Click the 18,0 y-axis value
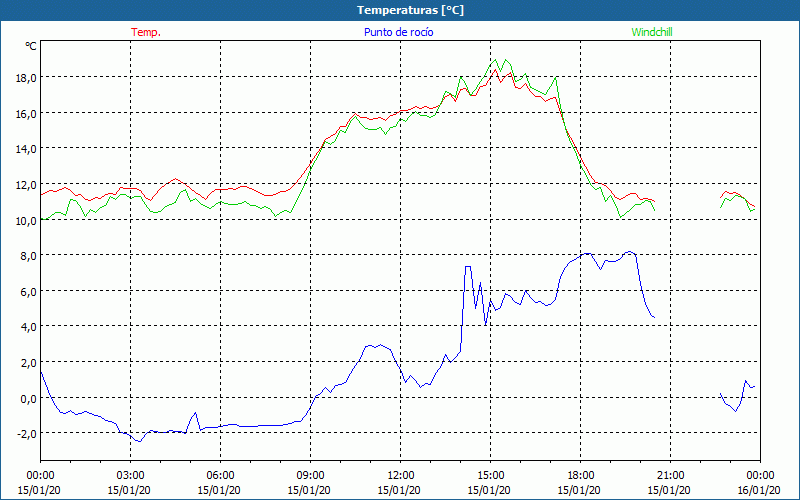Image resolution: width=800 pixels, height=500 pixels. pos(27,78)
